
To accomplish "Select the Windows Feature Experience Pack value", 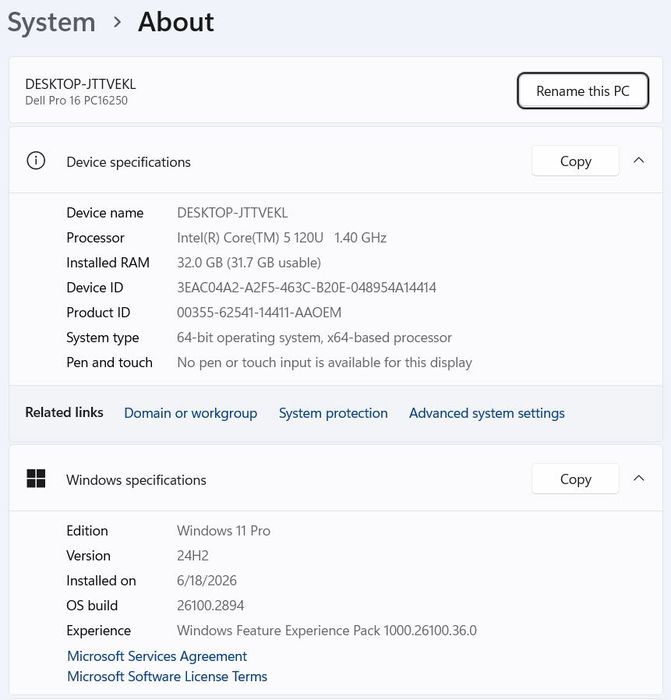I will 327,630.
